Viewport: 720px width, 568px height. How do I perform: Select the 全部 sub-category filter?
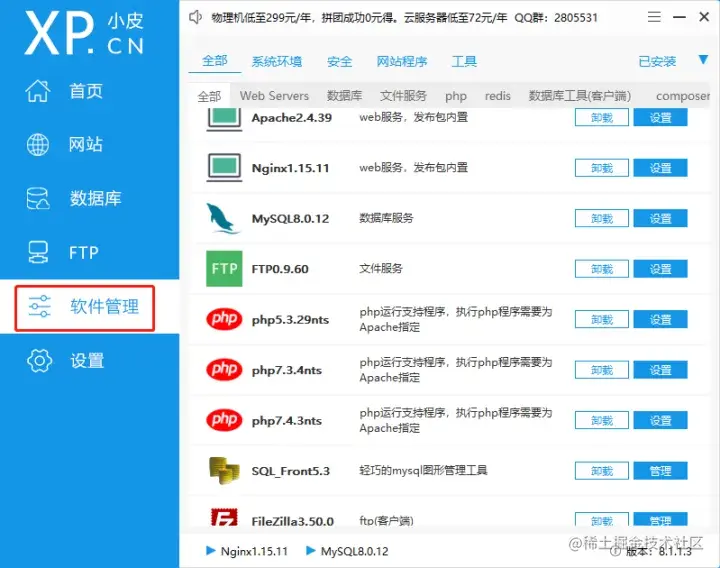(x=209, y=96)
